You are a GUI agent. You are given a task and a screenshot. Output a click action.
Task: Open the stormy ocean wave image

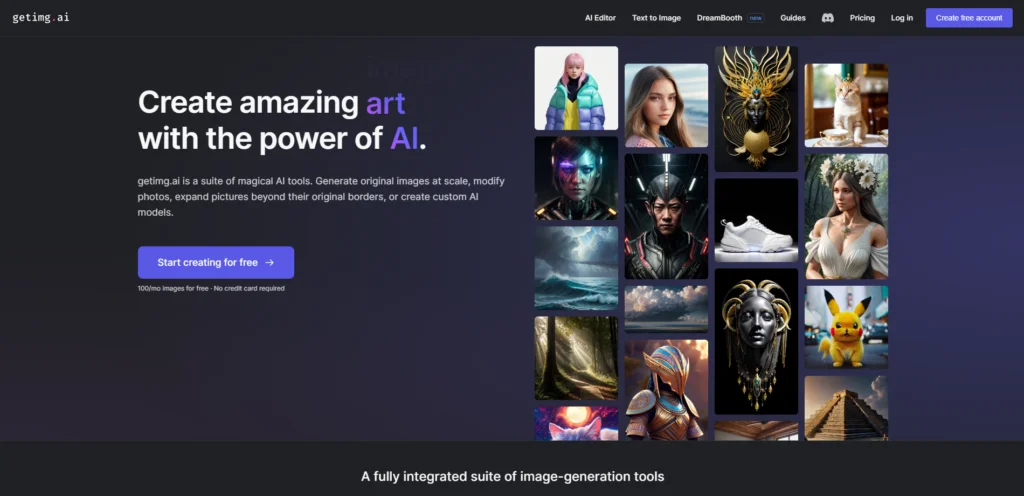point(576,268)
